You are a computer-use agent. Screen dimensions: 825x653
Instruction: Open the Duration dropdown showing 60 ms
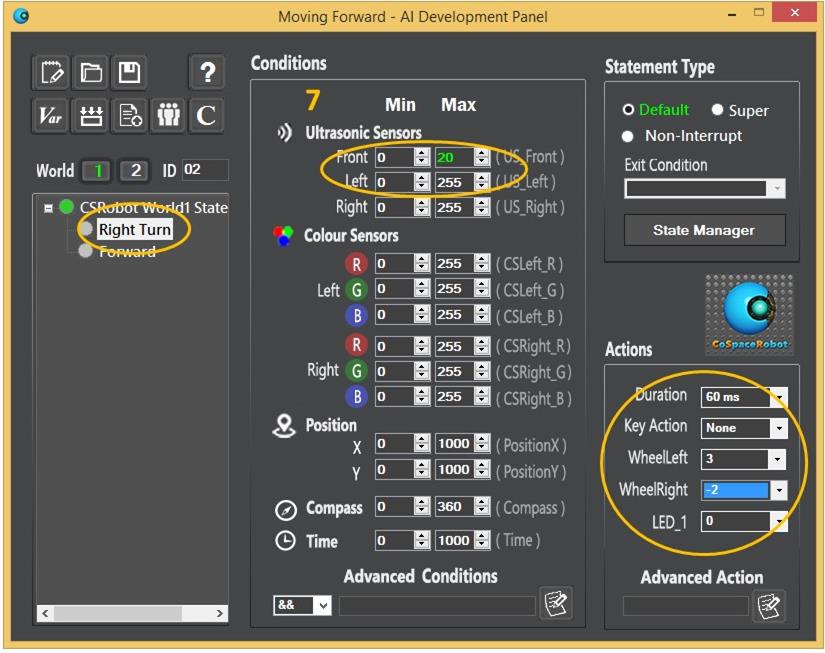click(744, 397)
